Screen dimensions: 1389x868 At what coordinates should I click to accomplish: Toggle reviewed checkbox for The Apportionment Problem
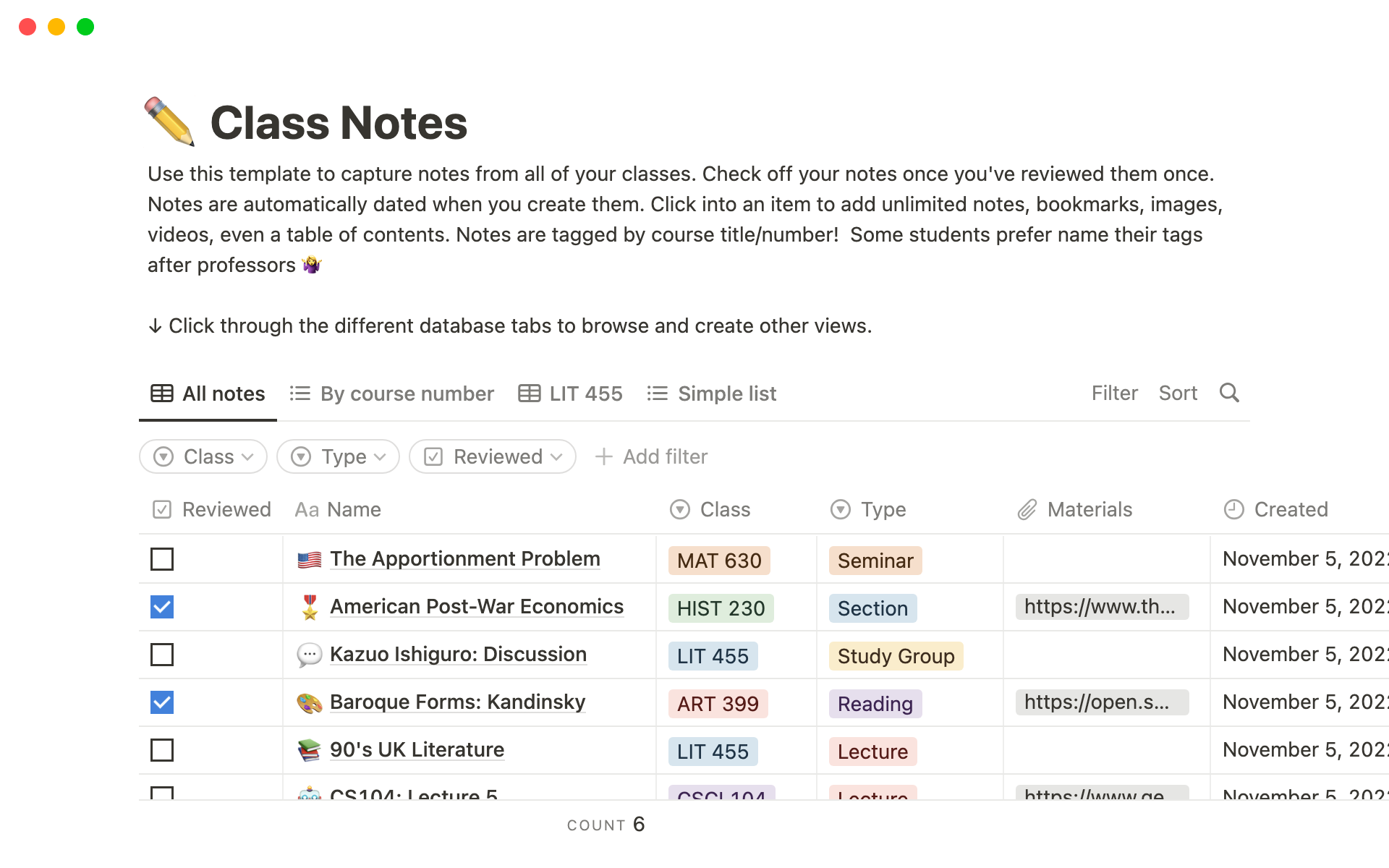tap(161, 558)
